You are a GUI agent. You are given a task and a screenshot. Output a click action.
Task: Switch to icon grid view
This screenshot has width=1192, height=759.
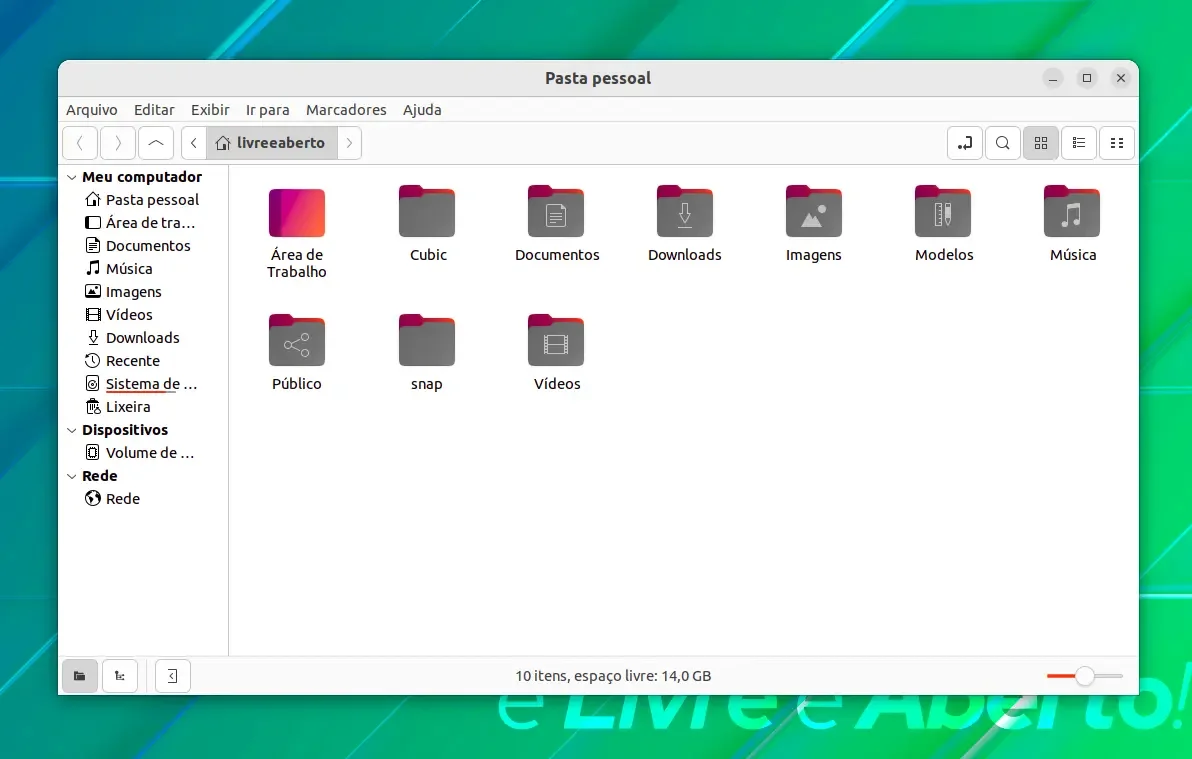(1041, 143)
